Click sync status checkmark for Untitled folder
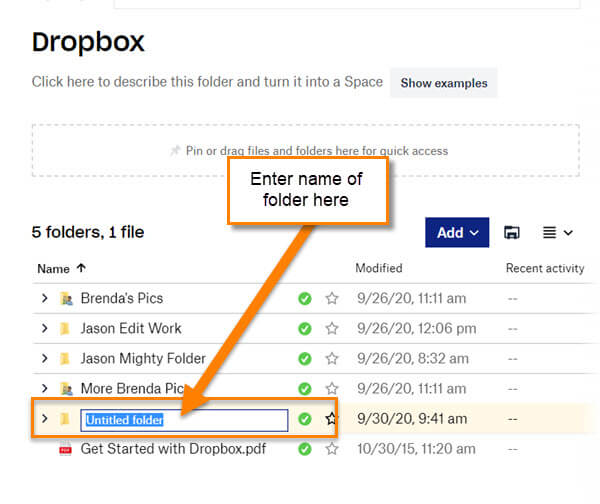Screen dimensions: 600x504 coord(305,419)
